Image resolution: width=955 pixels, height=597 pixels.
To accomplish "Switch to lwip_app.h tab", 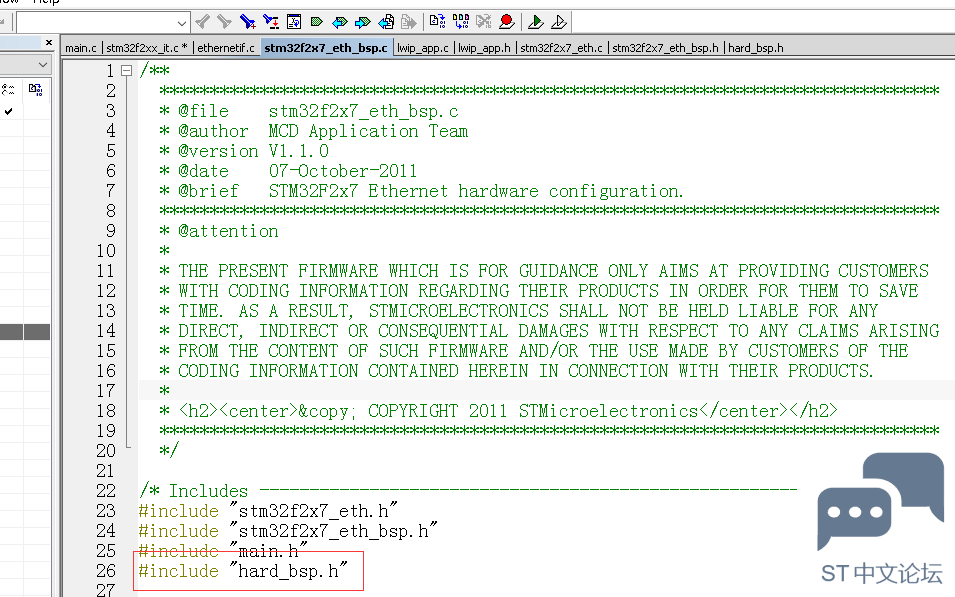I will click(x=484, y=48).
